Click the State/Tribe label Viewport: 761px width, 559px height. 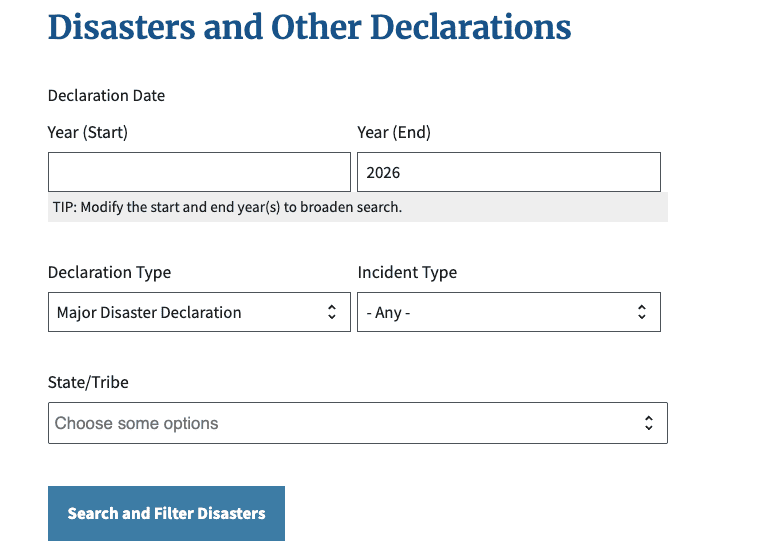(x=88, y=382)
